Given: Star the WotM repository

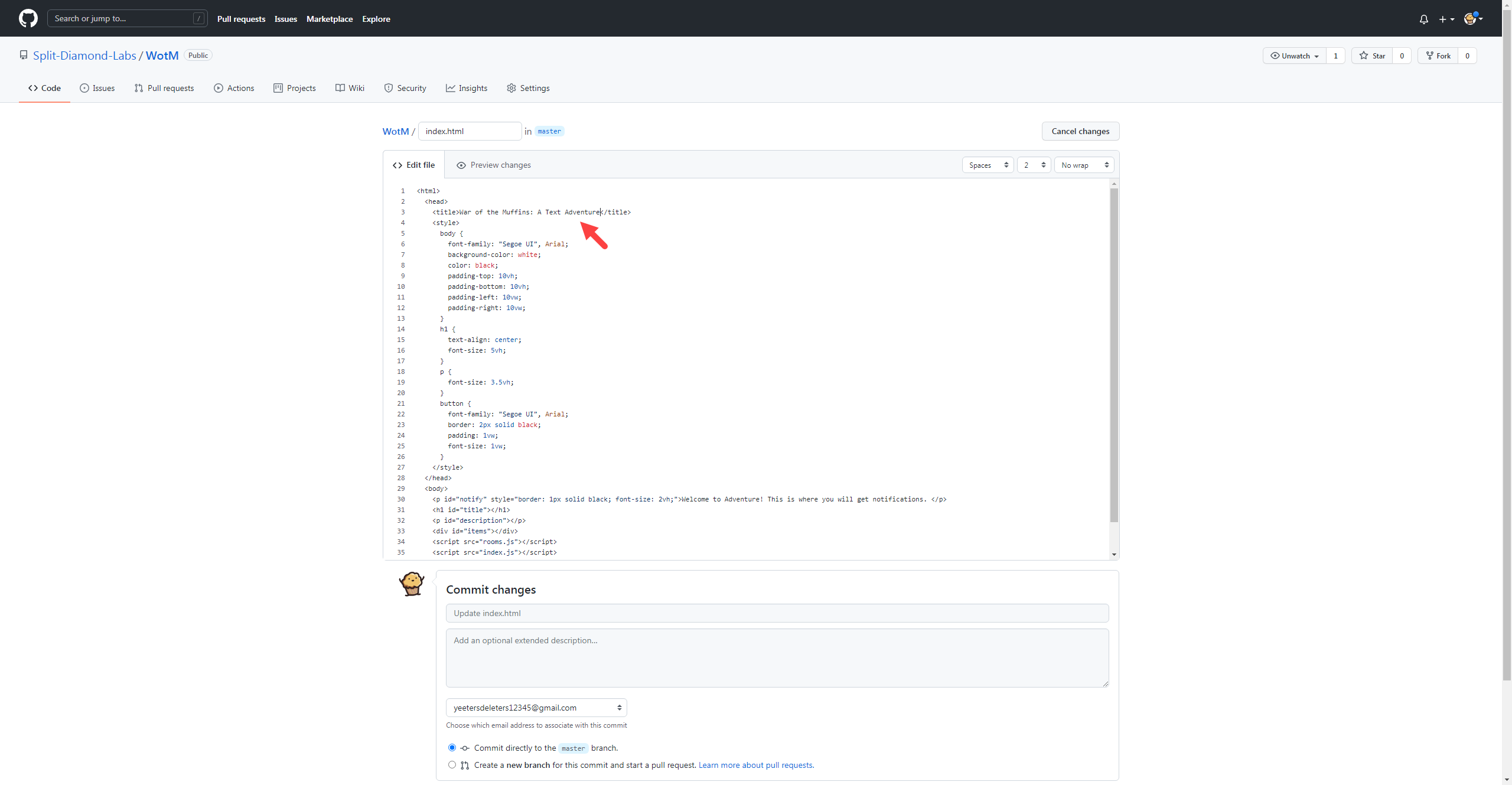Looking at the screenshot, I should click(x=1372, y=56).
